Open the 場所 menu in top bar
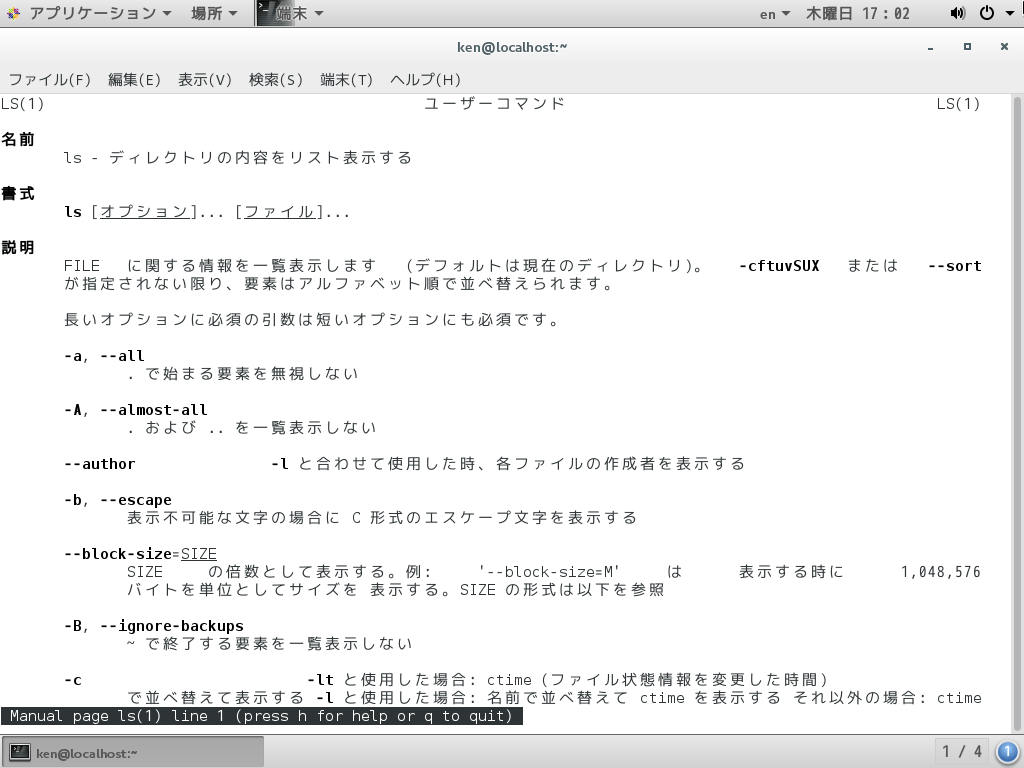Viewport: 1024px width, 768px height. [214, 13]
